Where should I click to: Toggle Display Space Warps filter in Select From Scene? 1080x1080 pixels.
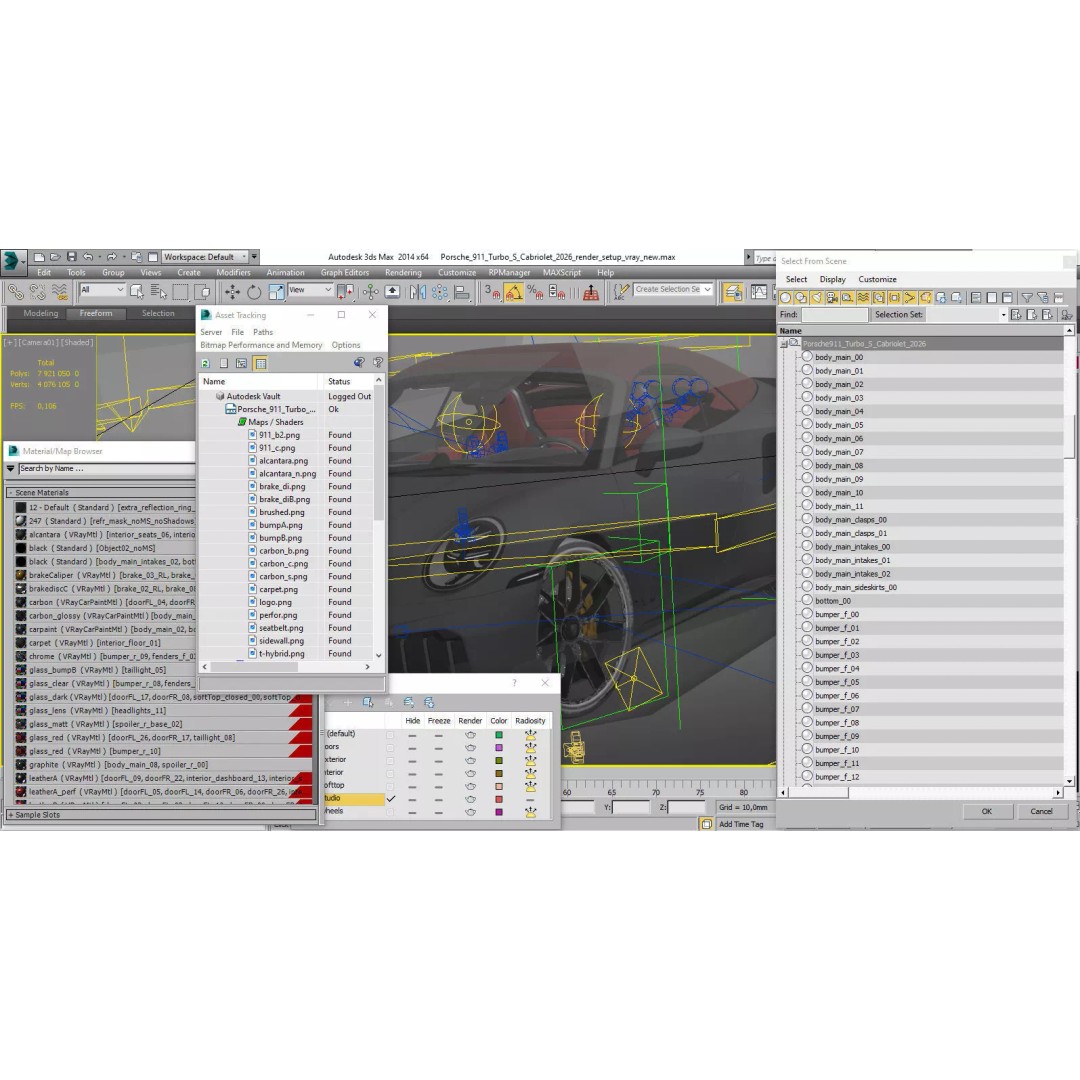863,298
